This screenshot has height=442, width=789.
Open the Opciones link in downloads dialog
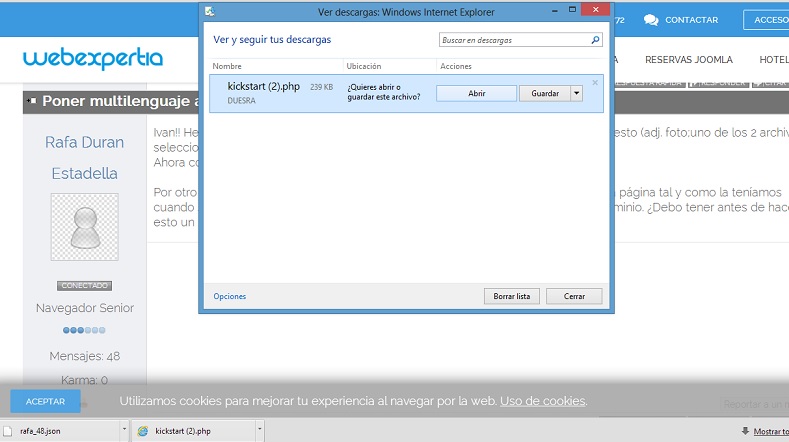[229, 296]
